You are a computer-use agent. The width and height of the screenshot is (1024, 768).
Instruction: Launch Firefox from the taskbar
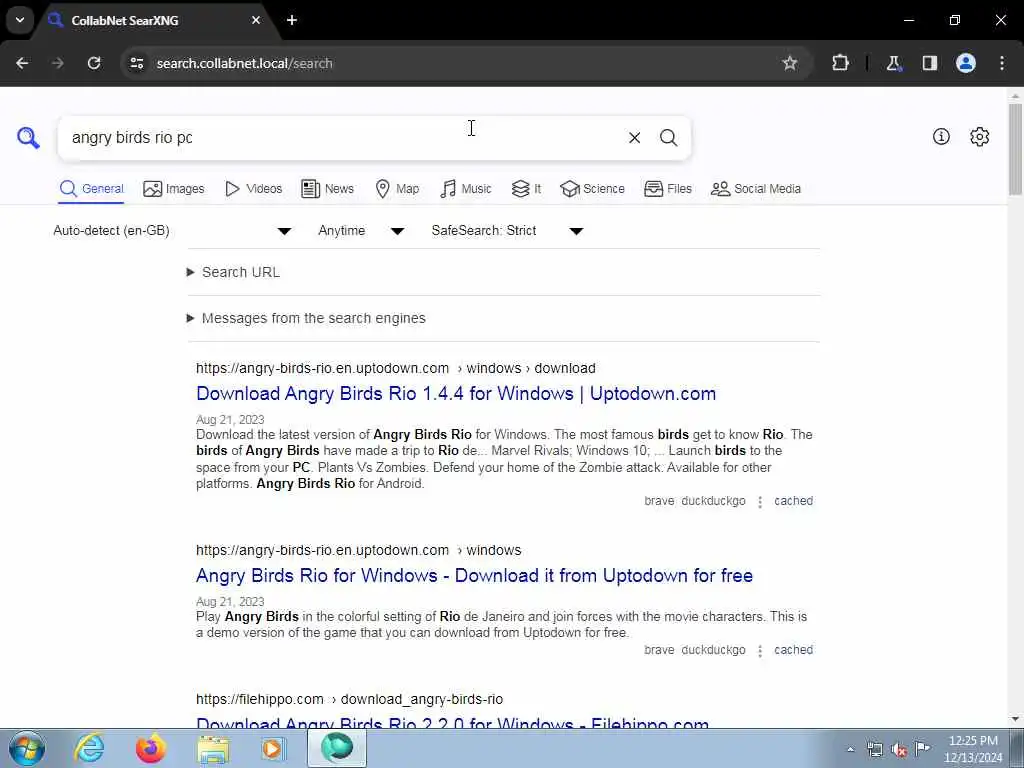(150, 748)
